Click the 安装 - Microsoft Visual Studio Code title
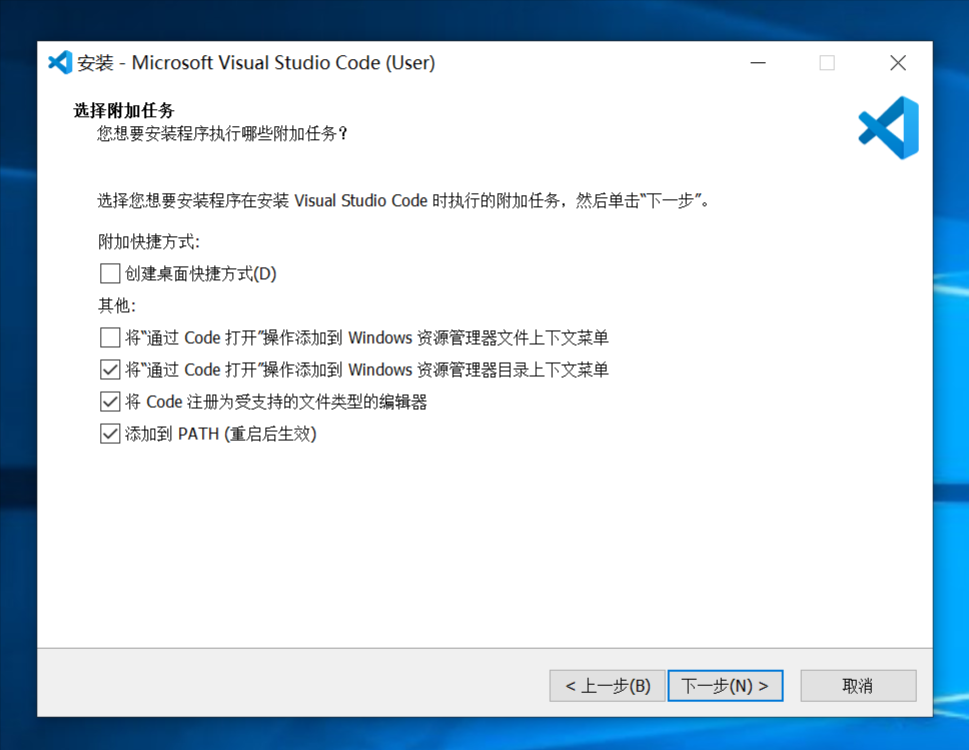This screenshot has width=969, height=750. (x=256, y=62)
